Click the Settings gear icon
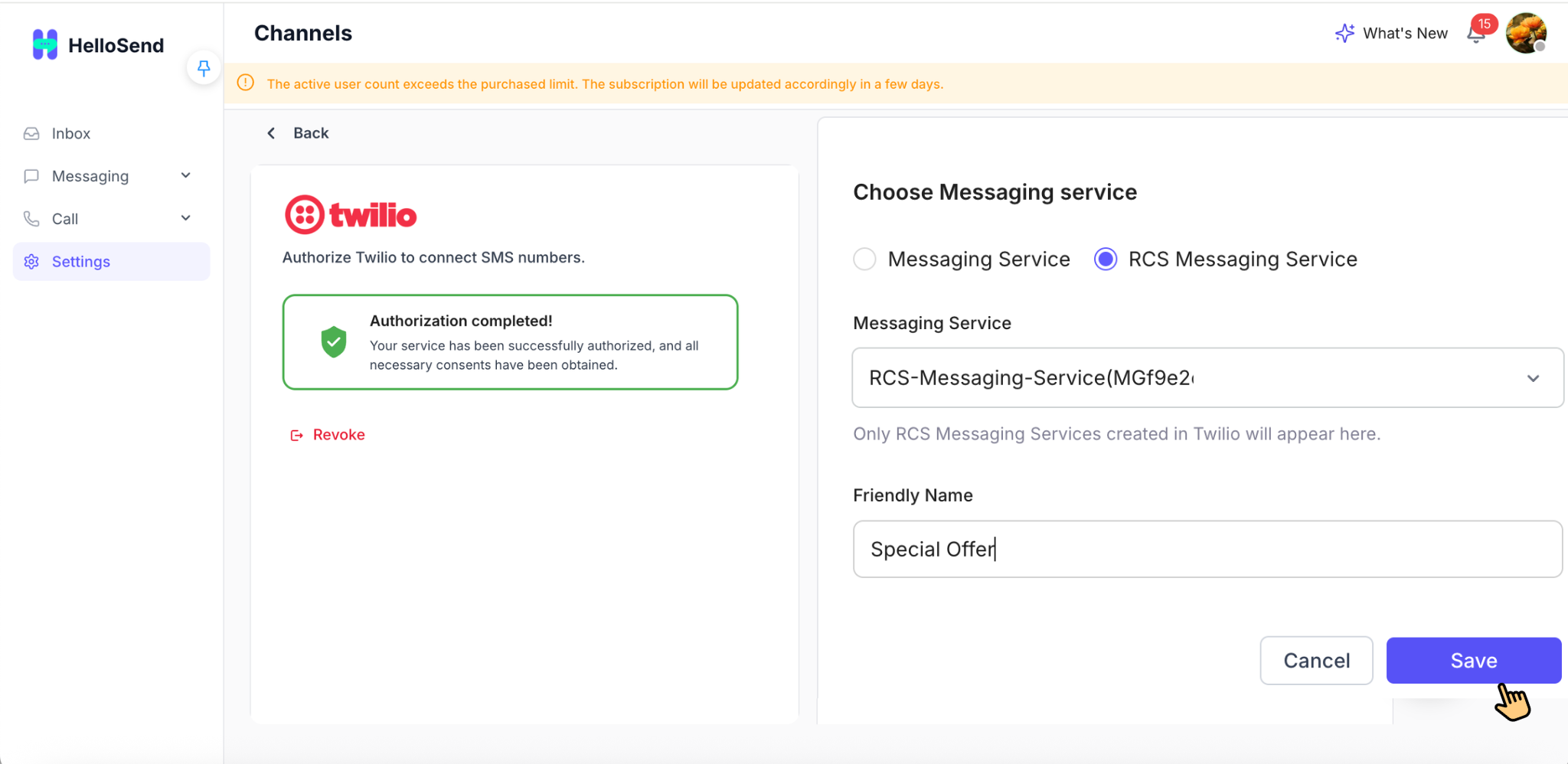 pos(31,262)
